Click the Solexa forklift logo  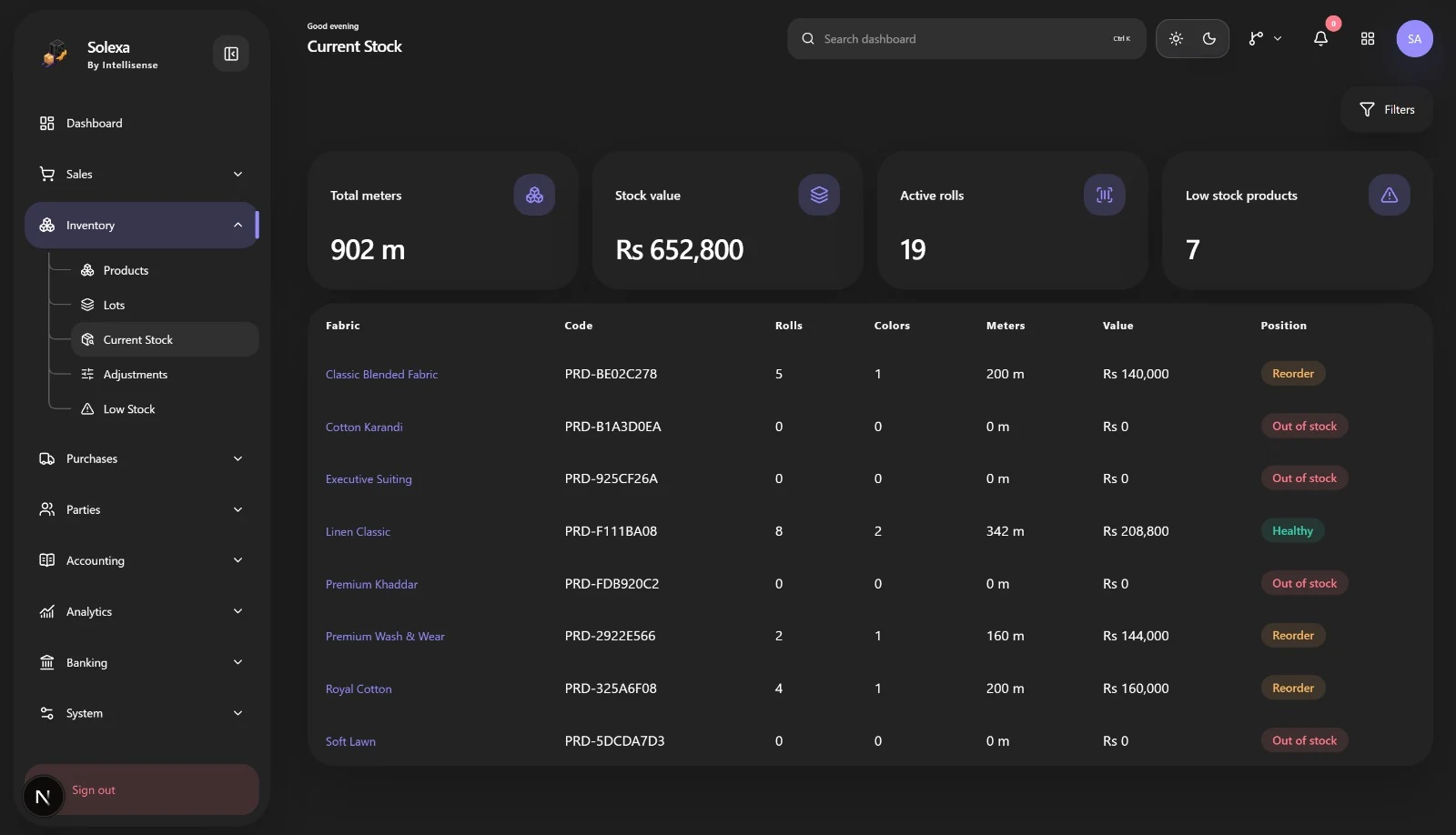coord(55,54)
